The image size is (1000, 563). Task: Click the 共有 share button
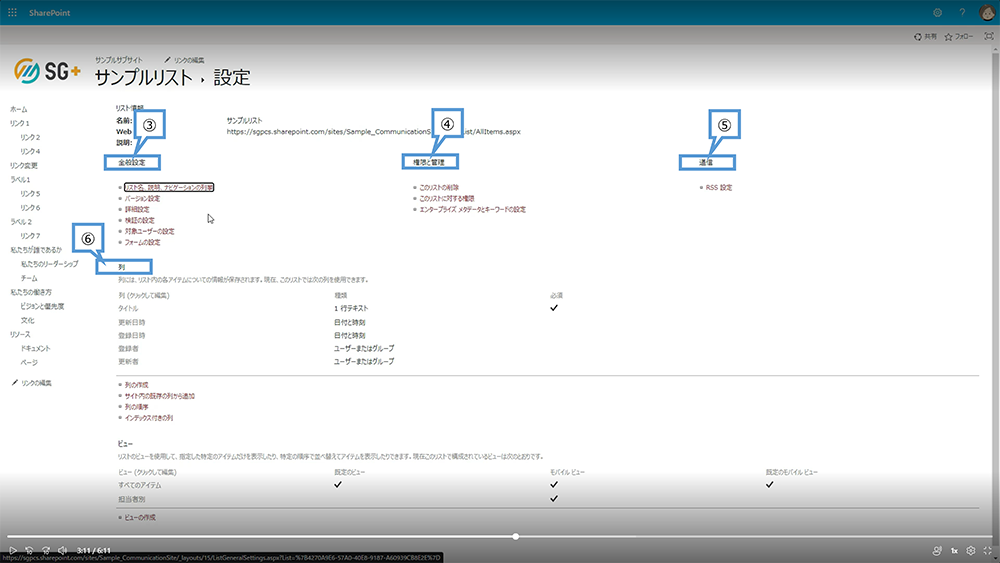[x=925, y=36]
